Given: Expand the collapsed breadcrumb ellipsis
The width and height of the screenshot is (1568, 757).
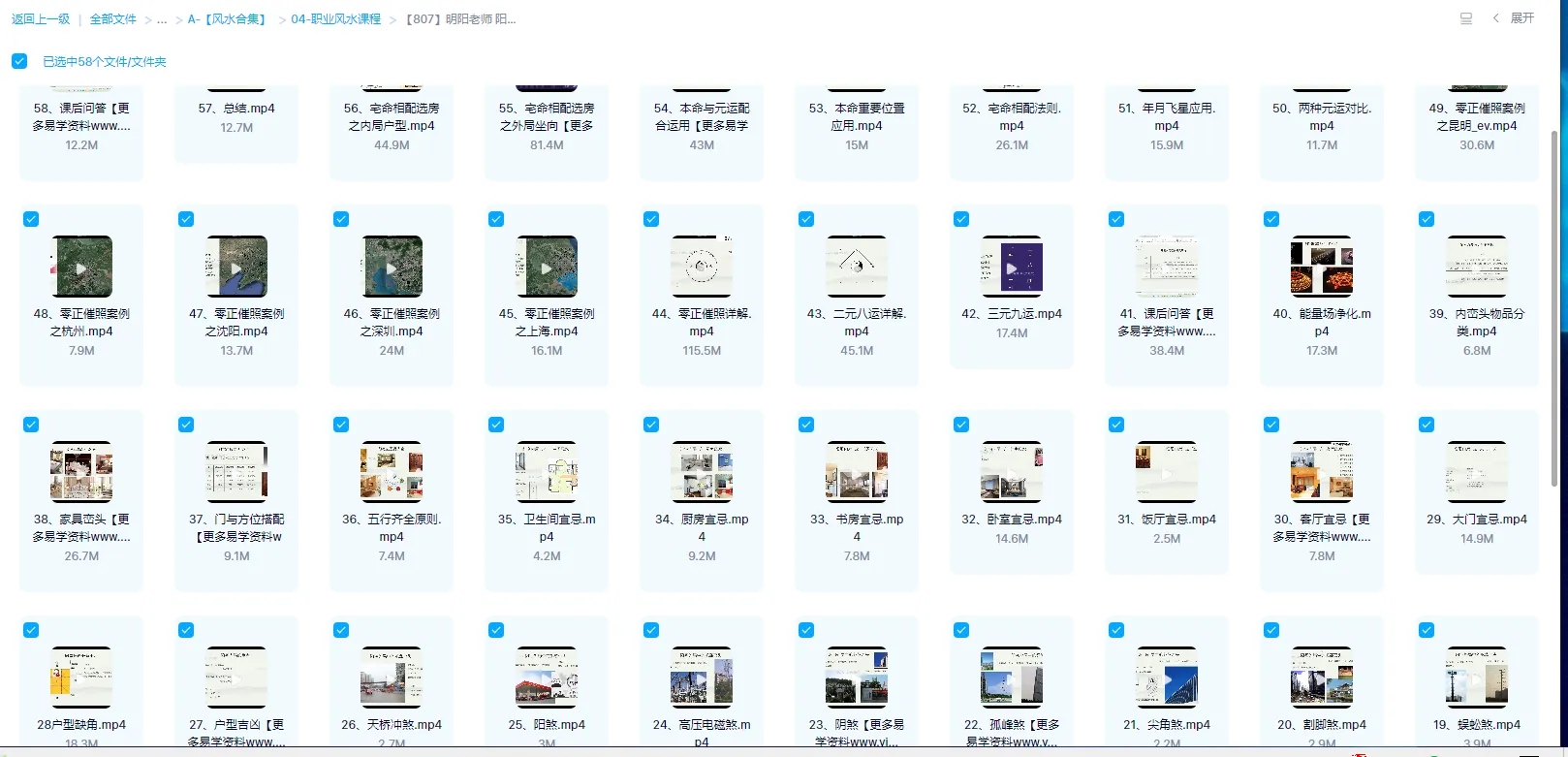Looking at the screenshot, I should click(162, 19).
